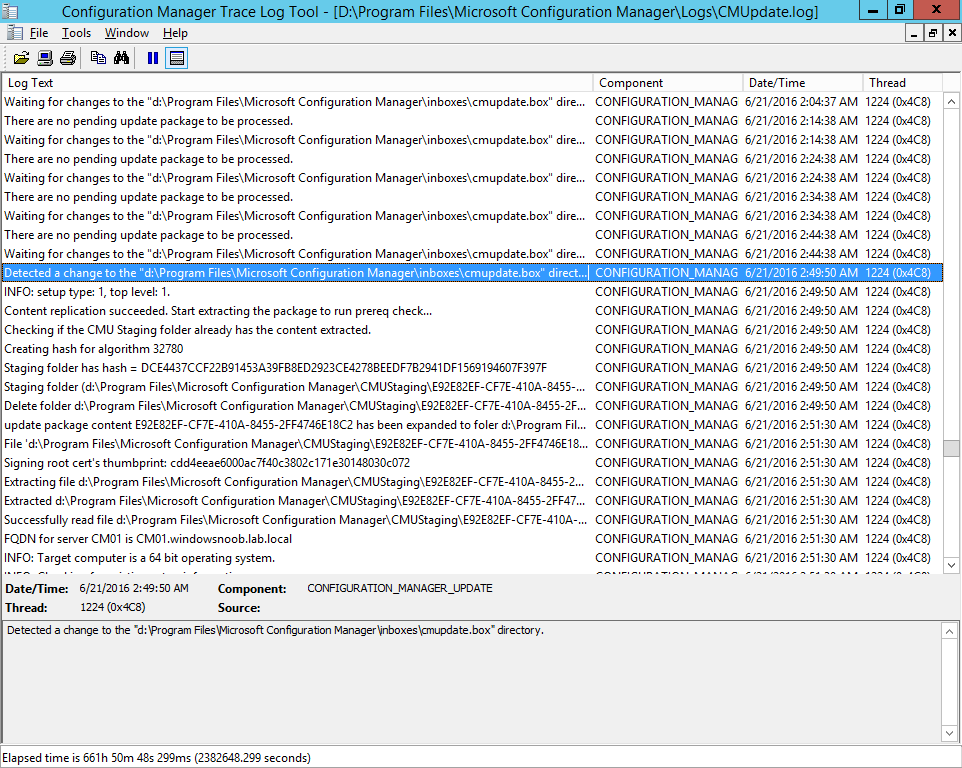Select the 'INFO: setup type: 1, top level: 1.' row
Image resolution: width=962 pixels, height=768 pixels.
[472, 292]
